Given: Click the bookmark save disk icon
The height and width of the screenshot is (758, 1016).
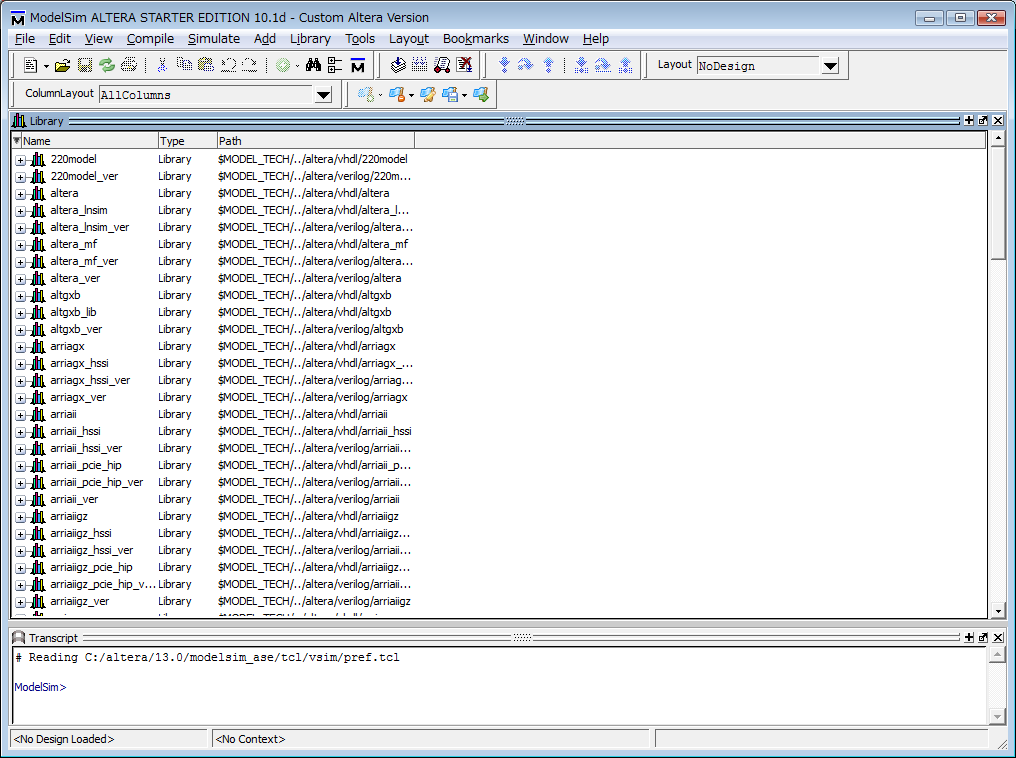Looking at the screenshot, I should coord(450,95).
